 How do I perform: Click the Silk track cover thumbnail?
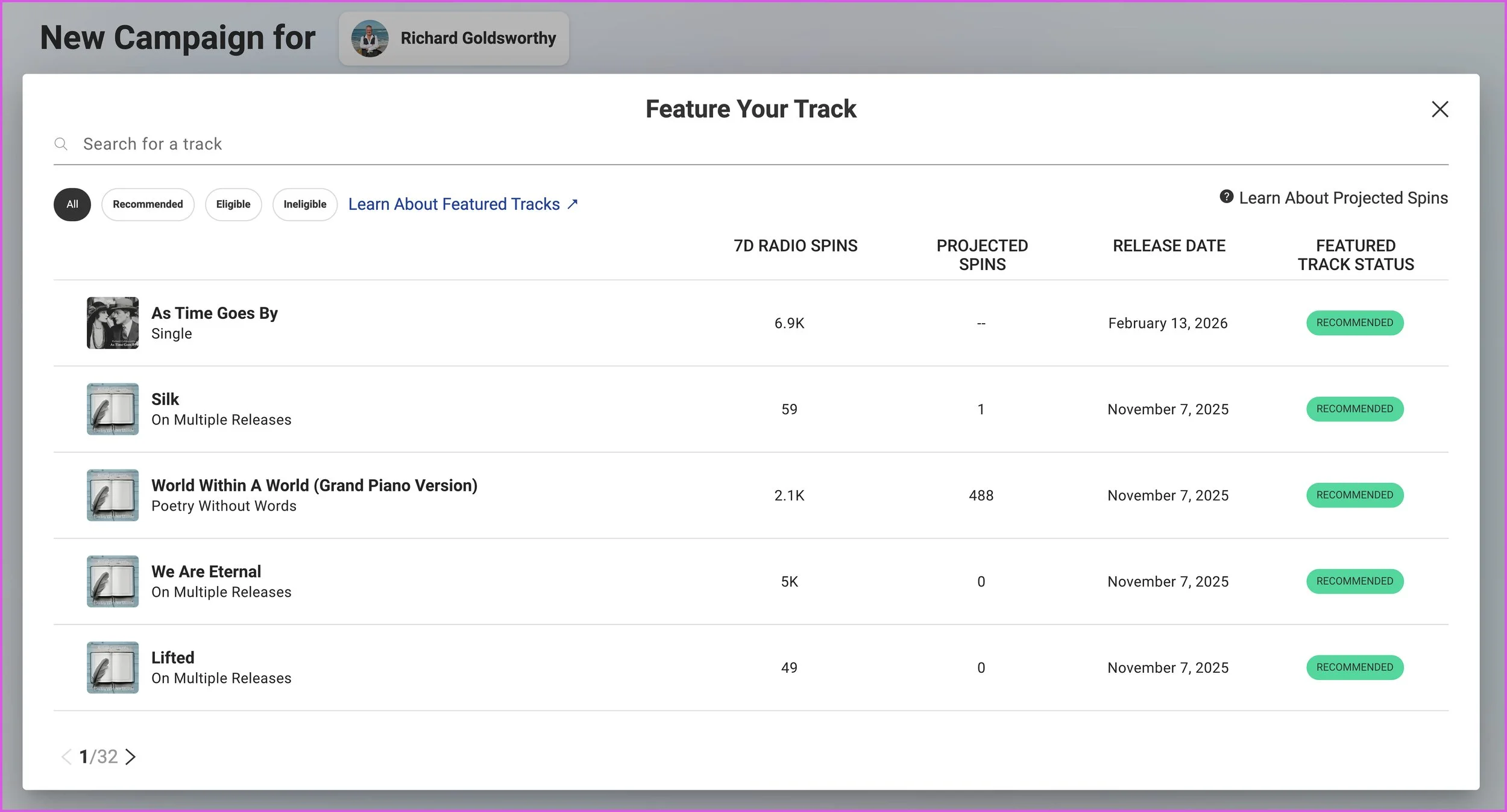pos(113,409)
